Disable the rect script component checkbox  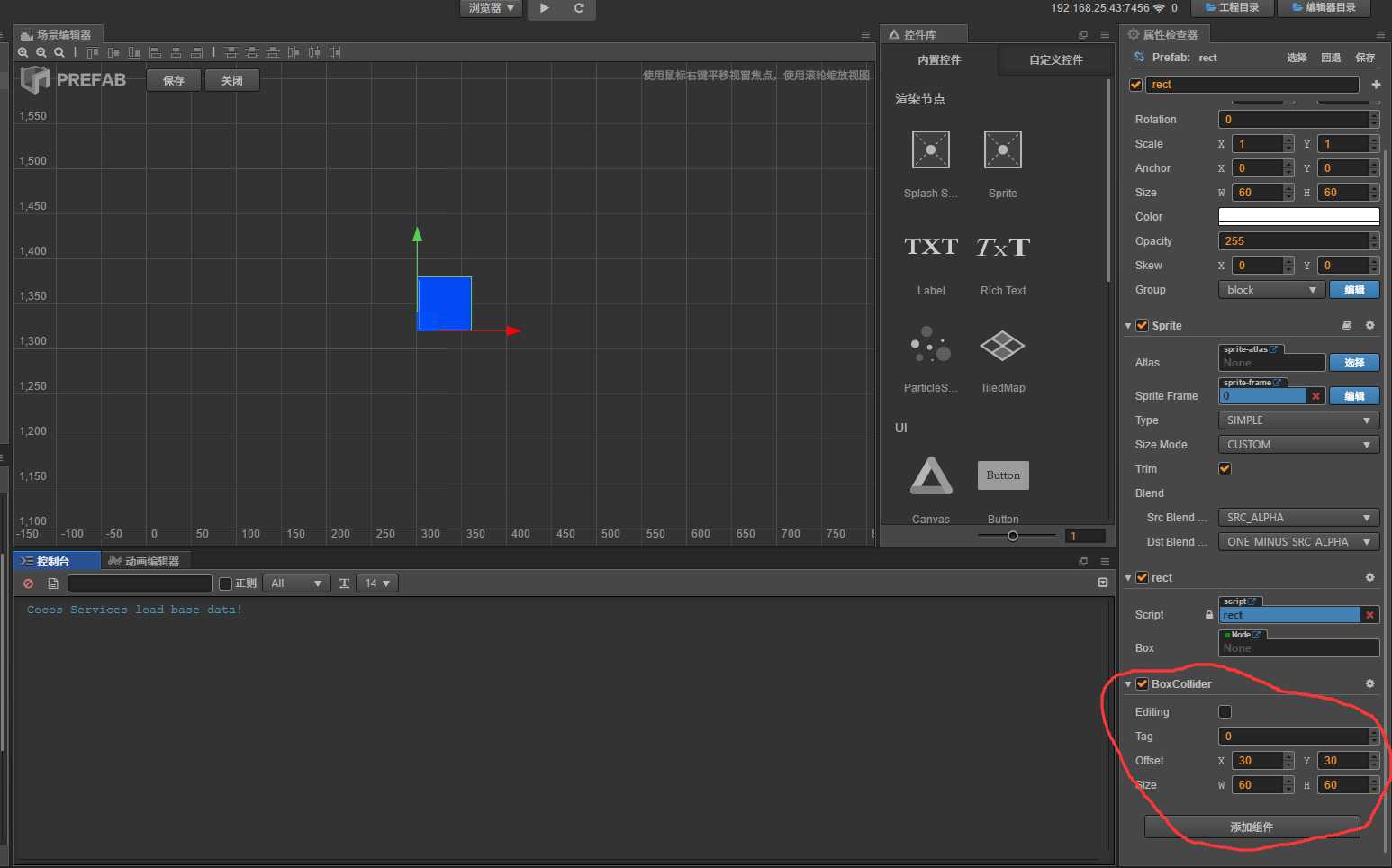pyautogui.click(x=1142, y=577)
